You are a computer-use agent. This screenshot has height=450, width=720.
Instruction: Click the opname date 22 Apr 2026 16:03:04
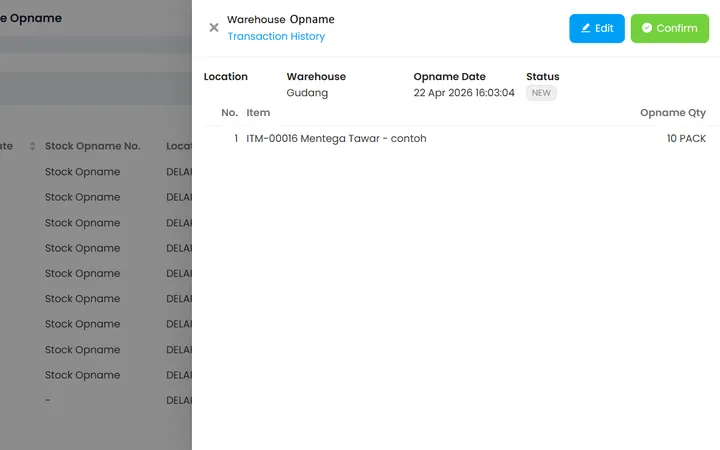pos(464,93)
